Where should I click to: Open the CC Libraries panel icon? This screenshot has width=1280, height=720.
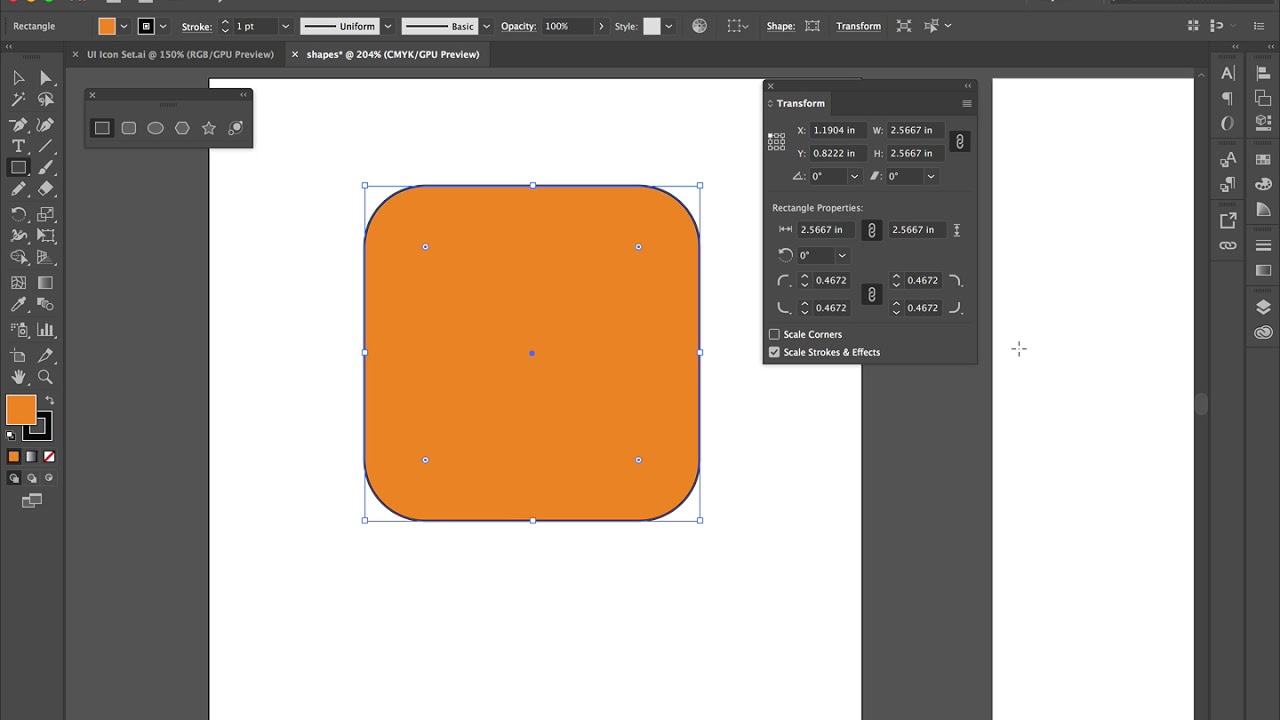[x=1262, y=333]
